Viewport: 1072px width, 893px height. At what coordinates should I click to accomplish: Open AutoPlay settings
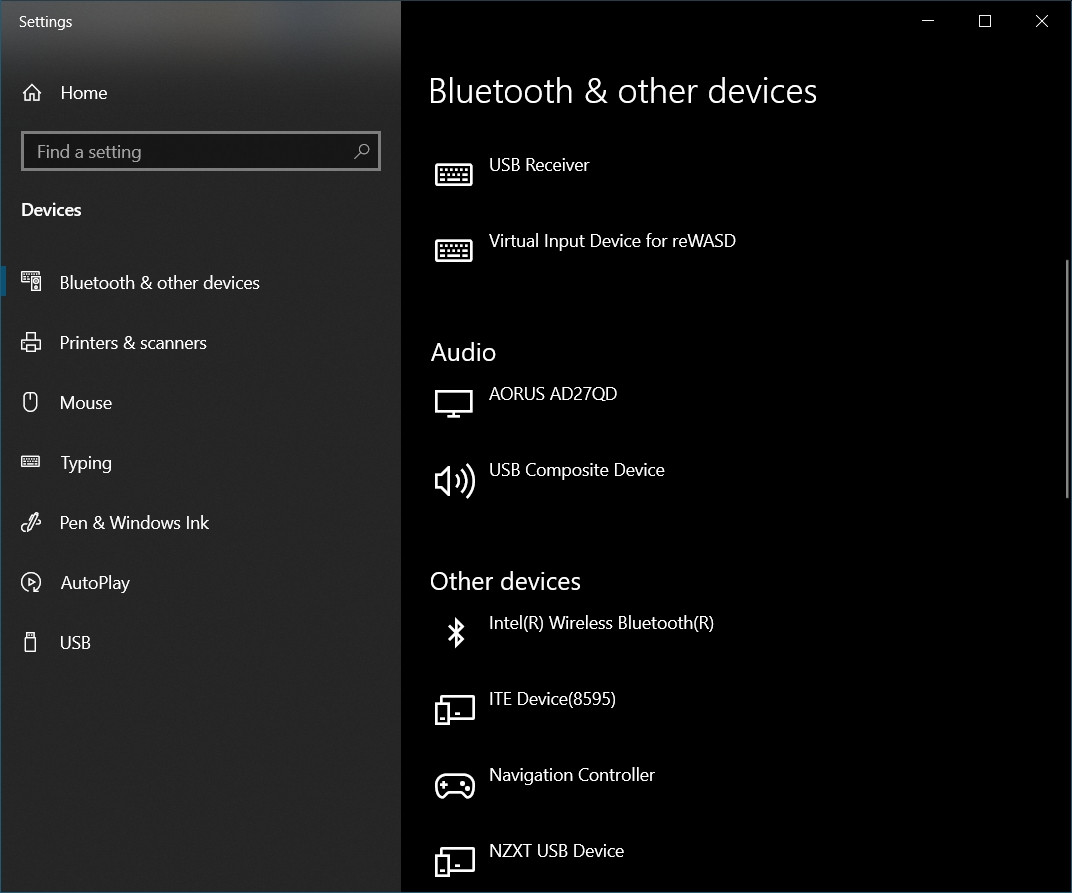[95, 583]
